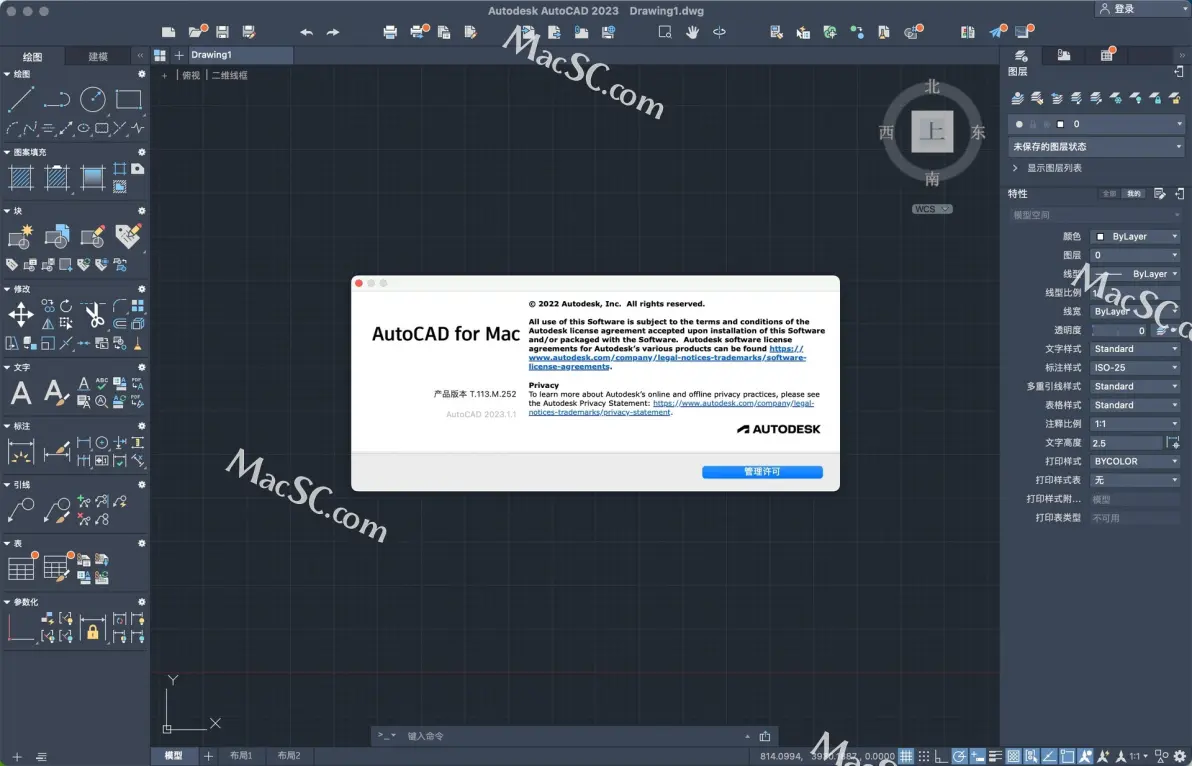Screen dimensions: 1192x766
Task: Toggle ortho mode in the status bar
Action: (941, 756)
